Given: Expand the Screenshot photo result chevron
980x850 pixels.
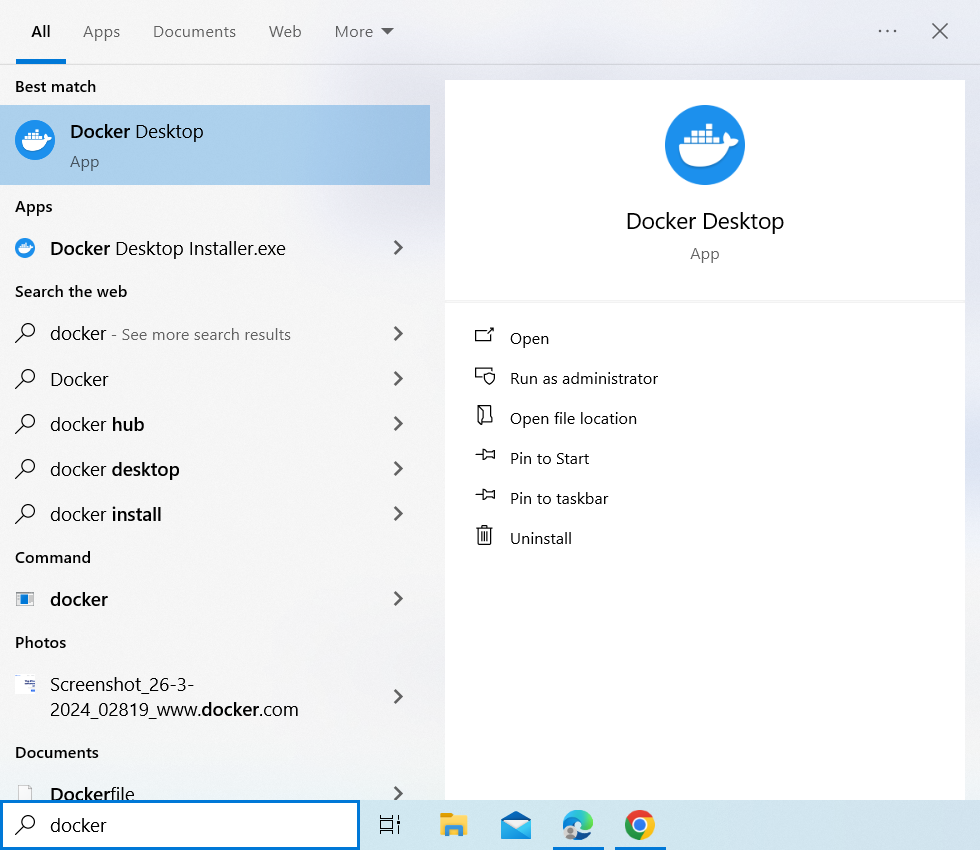Looking at the screenshot, I should click(398, 697).
